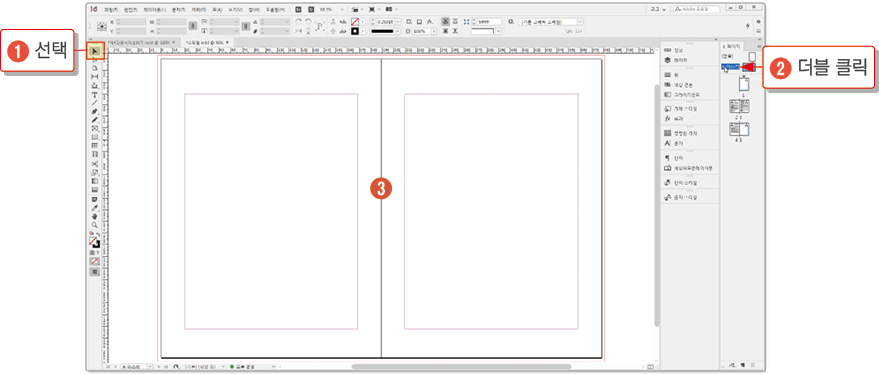Open the Layout menu

point(155,10)
